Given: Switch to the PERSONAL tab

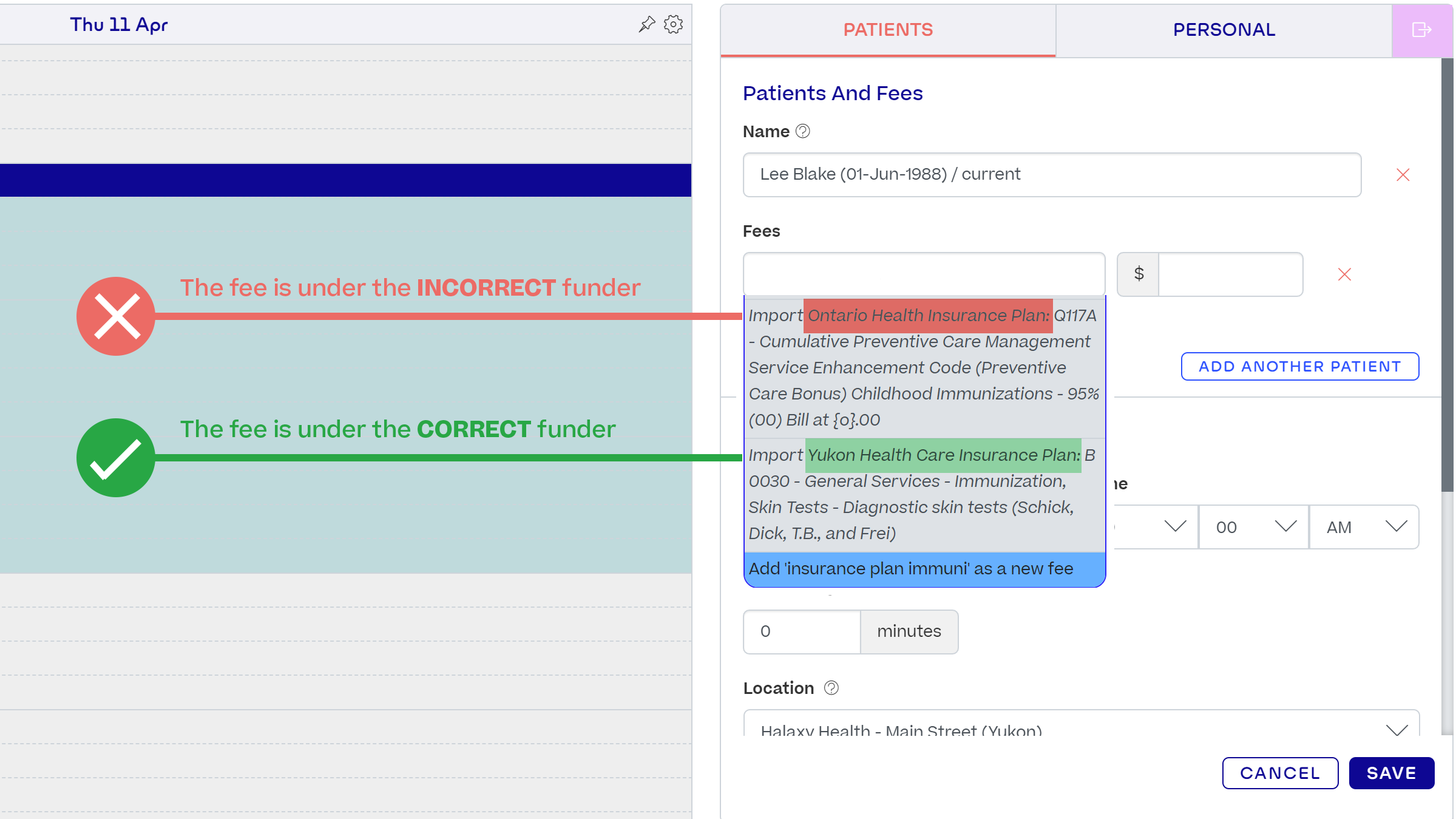Looking at the screenshot, I should click(x=1224, y=30).
